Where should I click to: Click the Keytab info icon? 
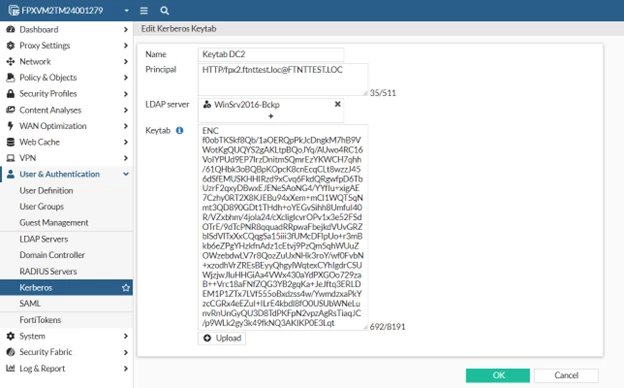click(x=179, y=131)
